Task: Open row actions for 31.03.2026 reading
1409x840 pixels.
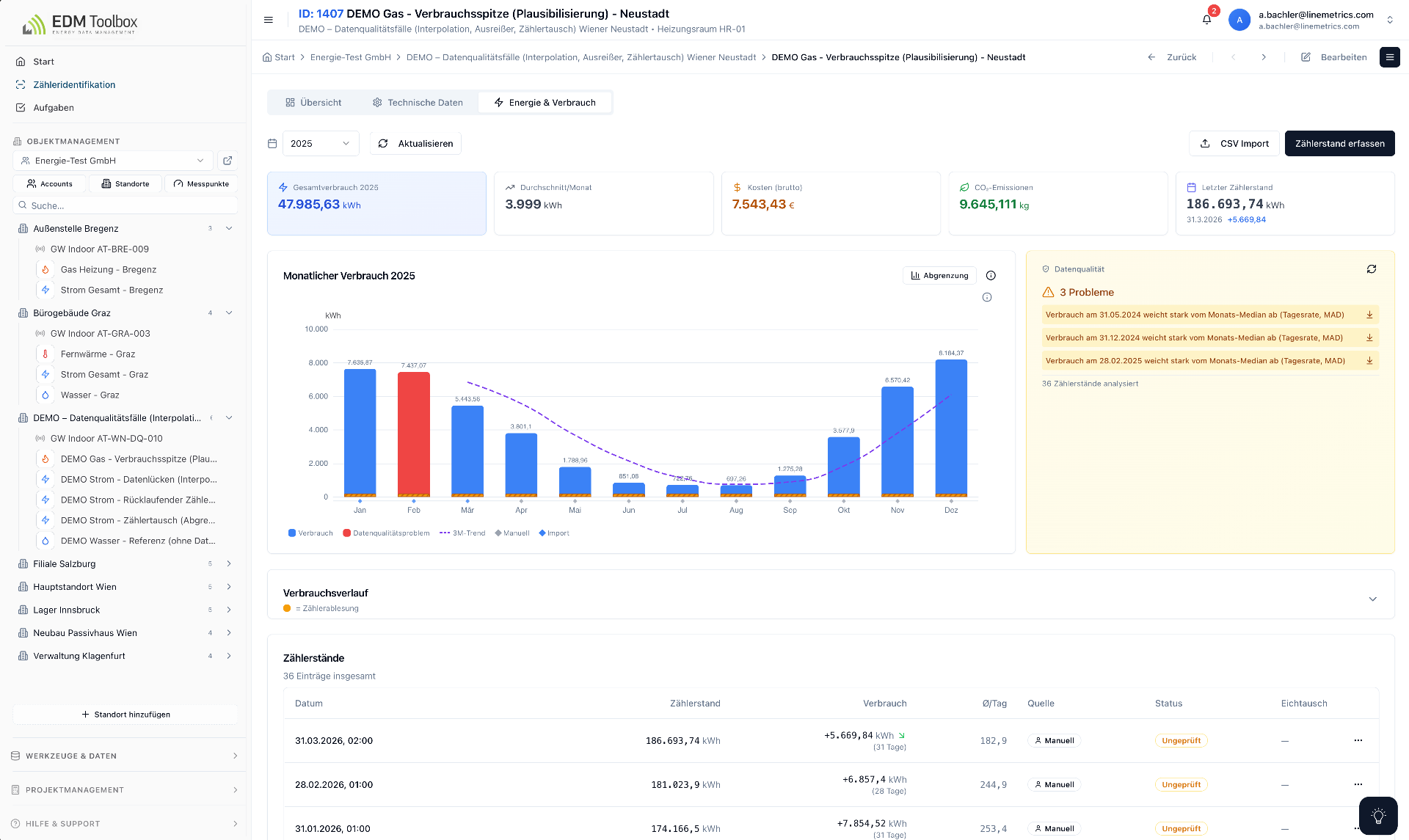Action: (x=1358, y=740)
